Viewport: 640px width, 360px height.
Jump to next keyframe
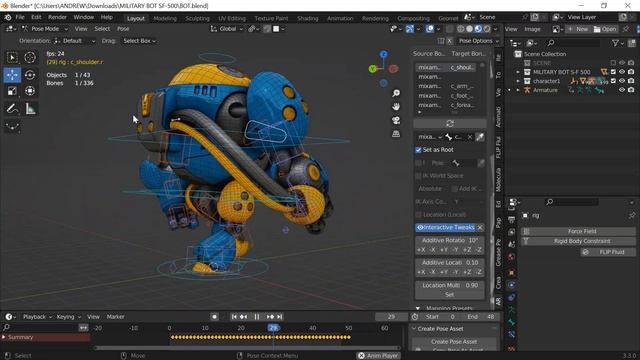pos(270,317)
